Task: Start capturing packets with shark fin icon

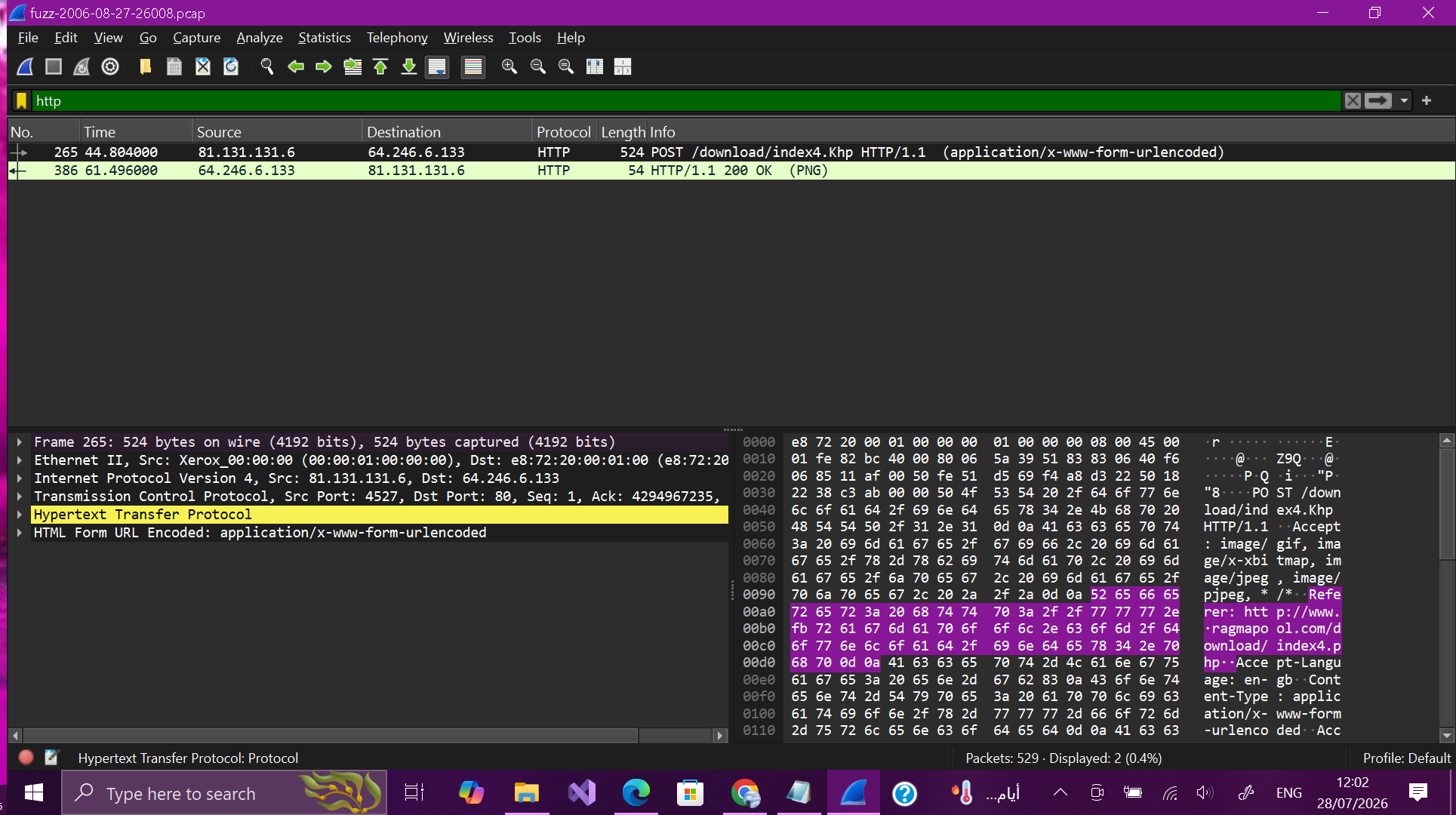Action: (x=25, y=66)
